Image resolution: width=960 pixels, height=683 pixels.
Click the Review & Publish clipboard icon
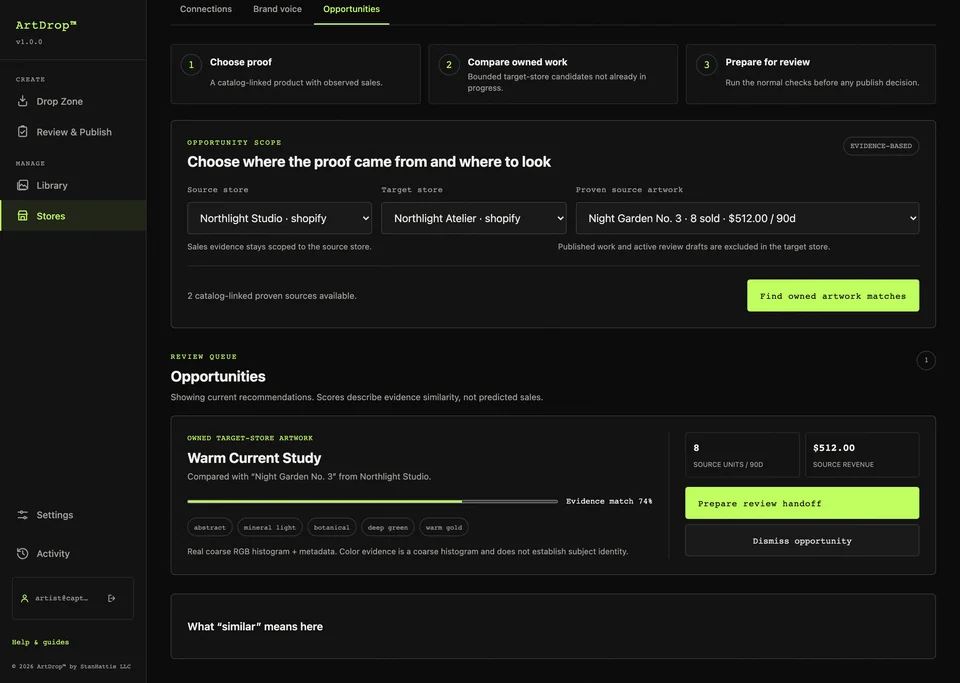coord(23,132)
